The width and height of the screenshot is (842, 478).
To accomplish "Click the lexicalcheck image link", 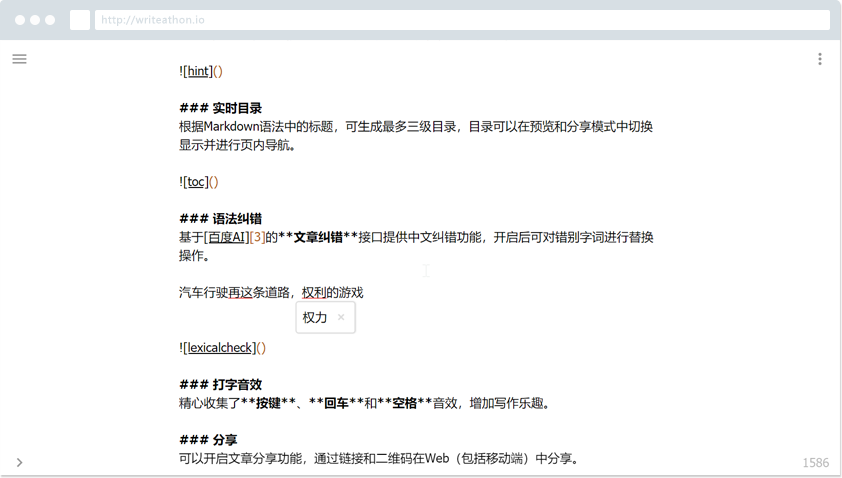I will point(220,348).
